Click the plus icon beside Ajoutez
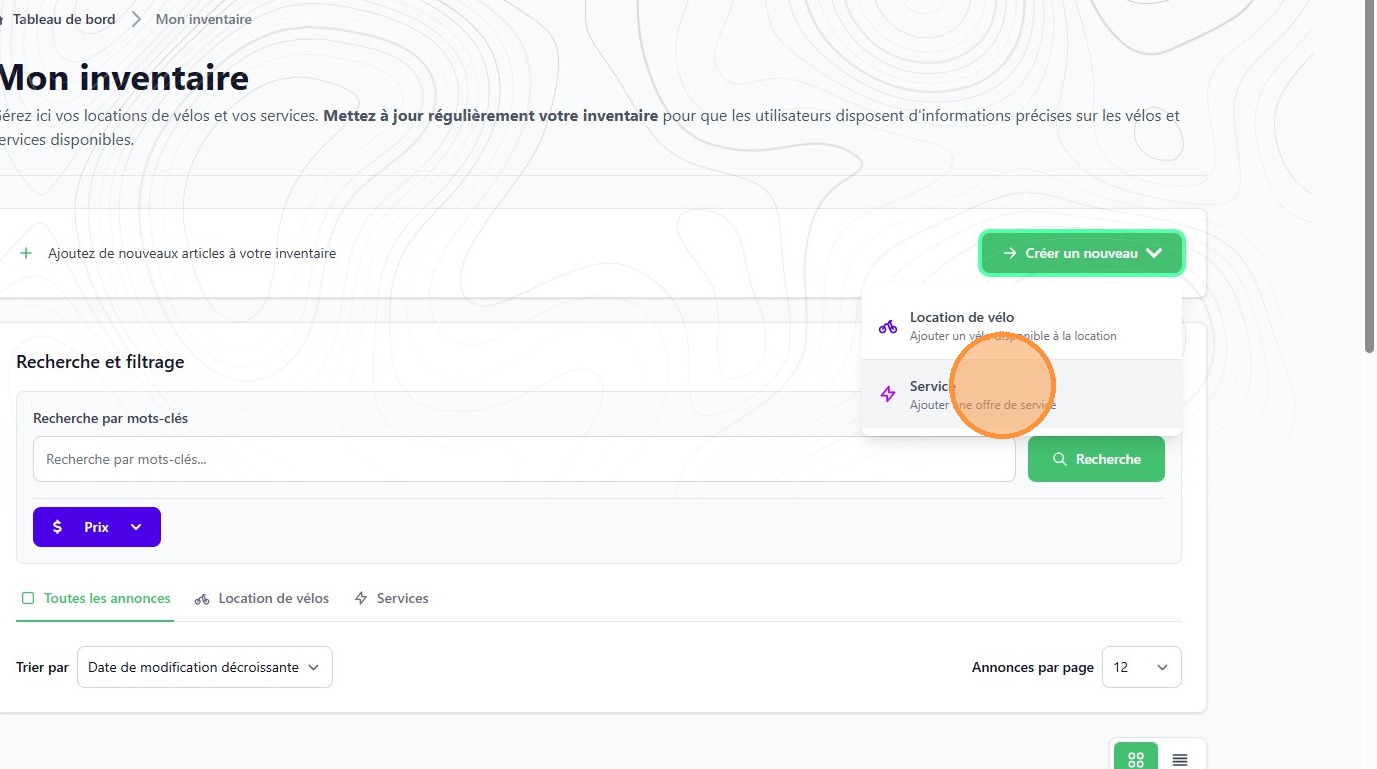Viewport: 1377px width, 769px height. click(26, 253)
